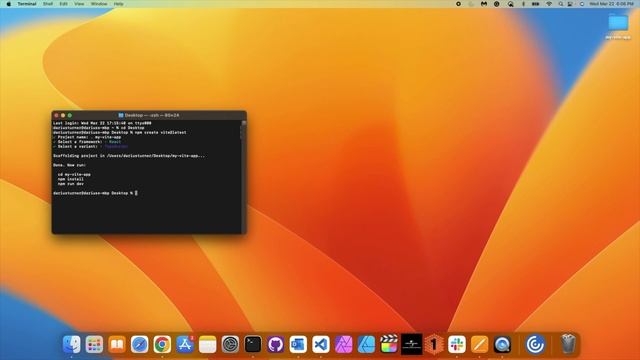The height and width of the screenshot is (360, 640).
Task: Launch the Books app from the Dock
Action: pyautogui.click(x=117, y=344)
